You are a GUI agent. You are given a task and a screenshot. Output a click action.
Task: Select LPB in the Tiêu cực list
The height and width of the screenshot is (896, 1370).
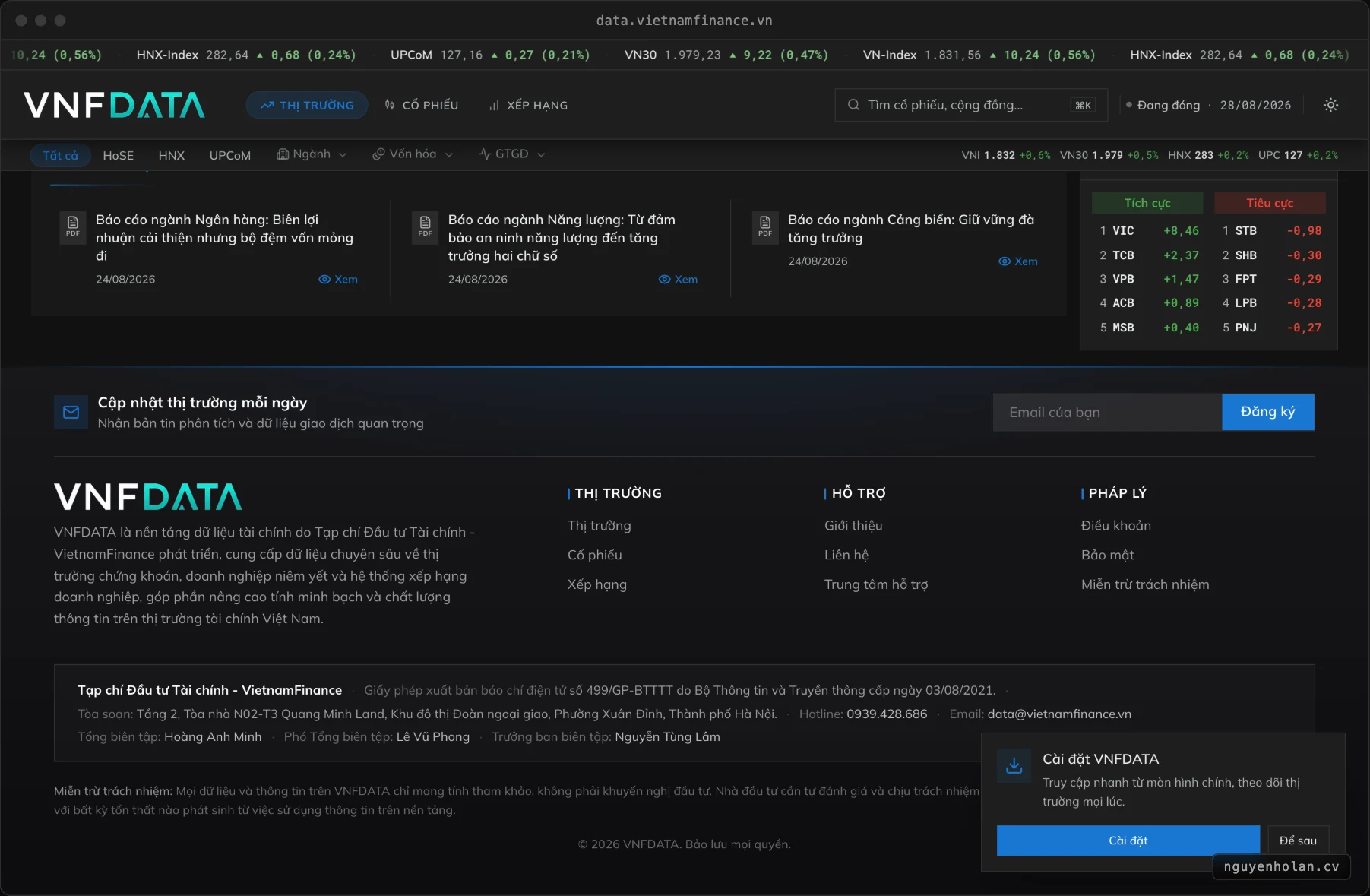(x=1270, y=303)
